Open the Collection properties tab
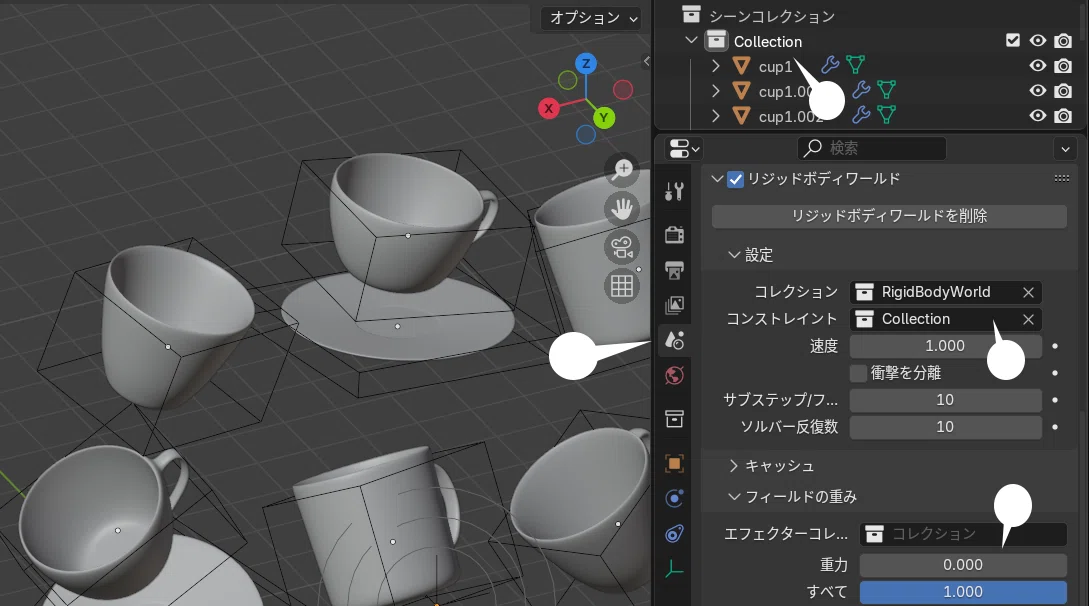Viewport: 1089px width, 606px height. pos(674,419)
